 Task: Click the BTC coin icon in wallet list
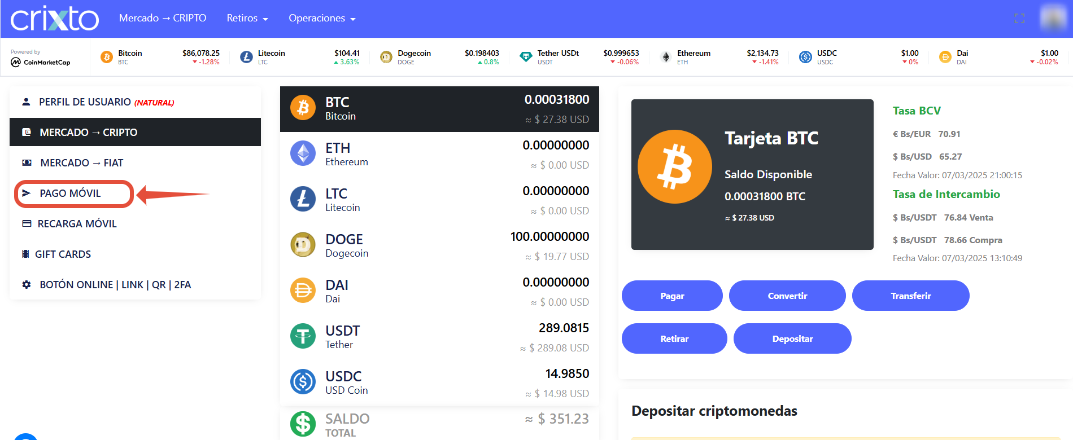[x=302, y=108]
